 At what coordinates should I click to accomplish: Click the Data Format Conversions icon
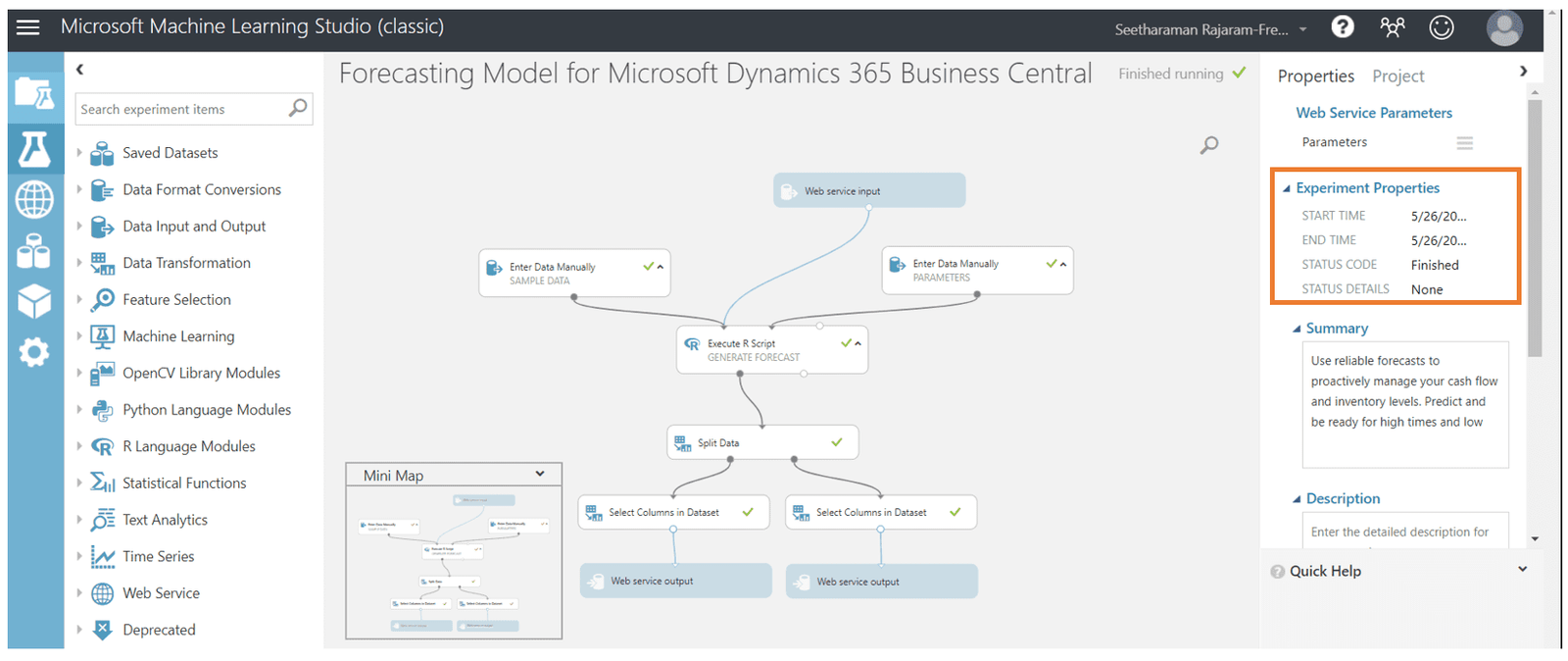pos(102,189)
